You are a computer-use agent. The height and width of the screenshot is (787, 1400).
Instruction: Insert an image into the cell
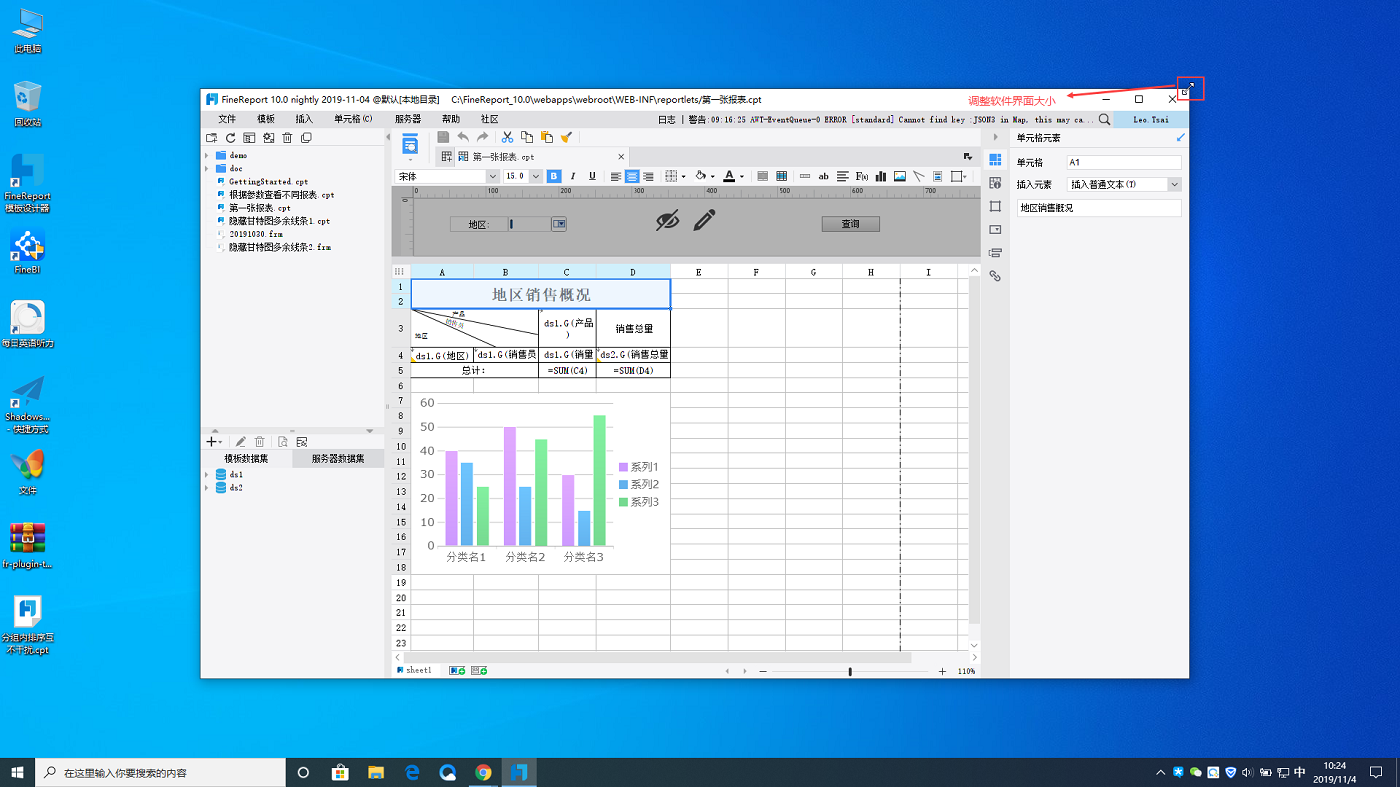tap(900, 176)
